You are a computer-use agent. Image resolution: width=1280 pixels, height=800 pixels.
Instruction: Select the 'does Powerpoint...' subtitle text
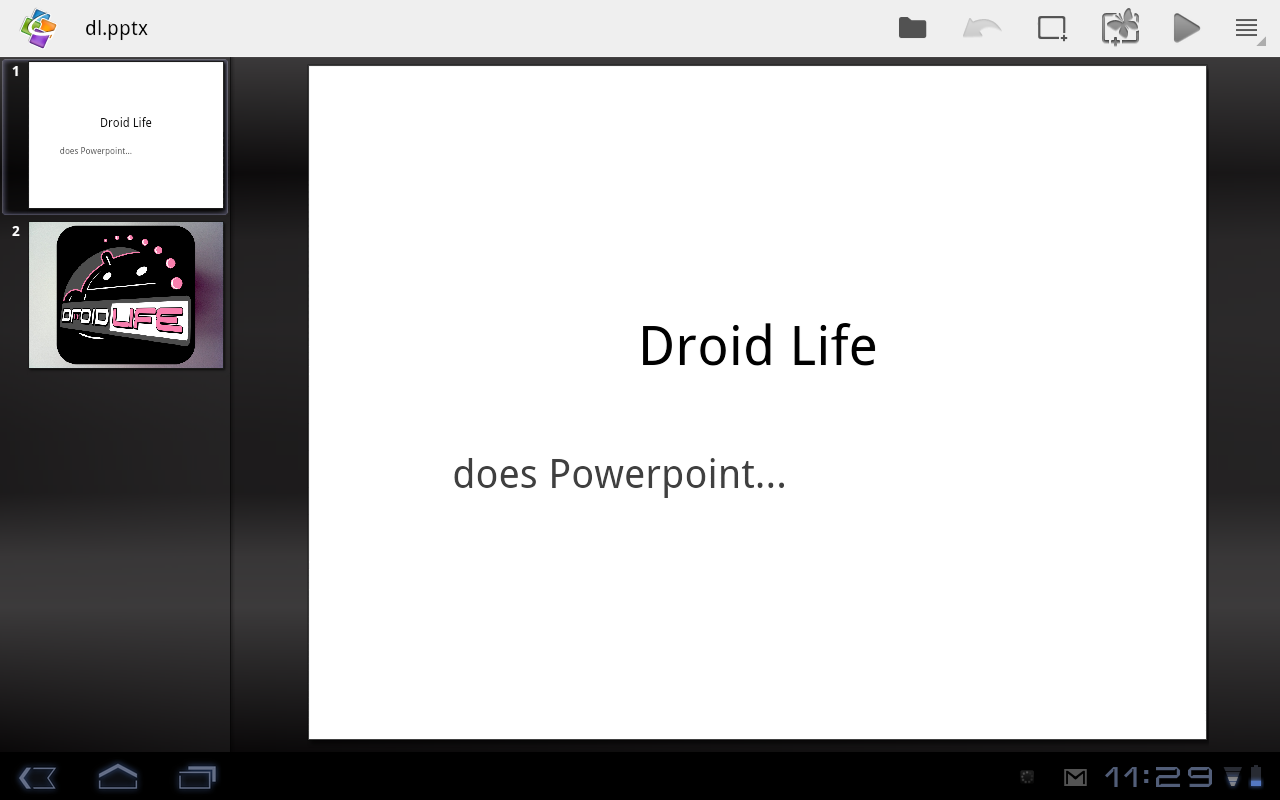(x=619, y=474)
